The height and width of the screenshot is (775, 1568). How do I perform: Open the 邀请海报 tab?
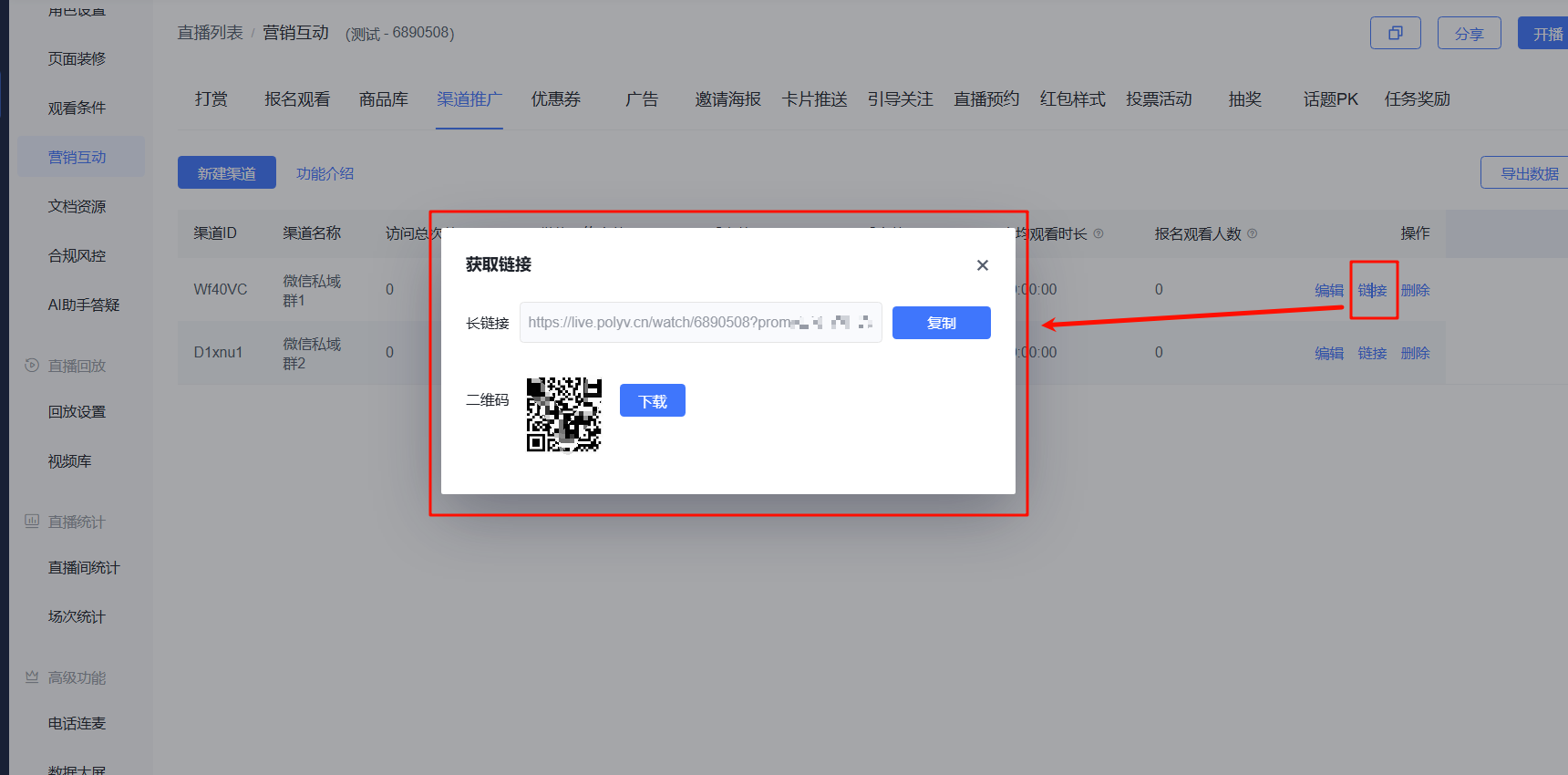(727, 99)
